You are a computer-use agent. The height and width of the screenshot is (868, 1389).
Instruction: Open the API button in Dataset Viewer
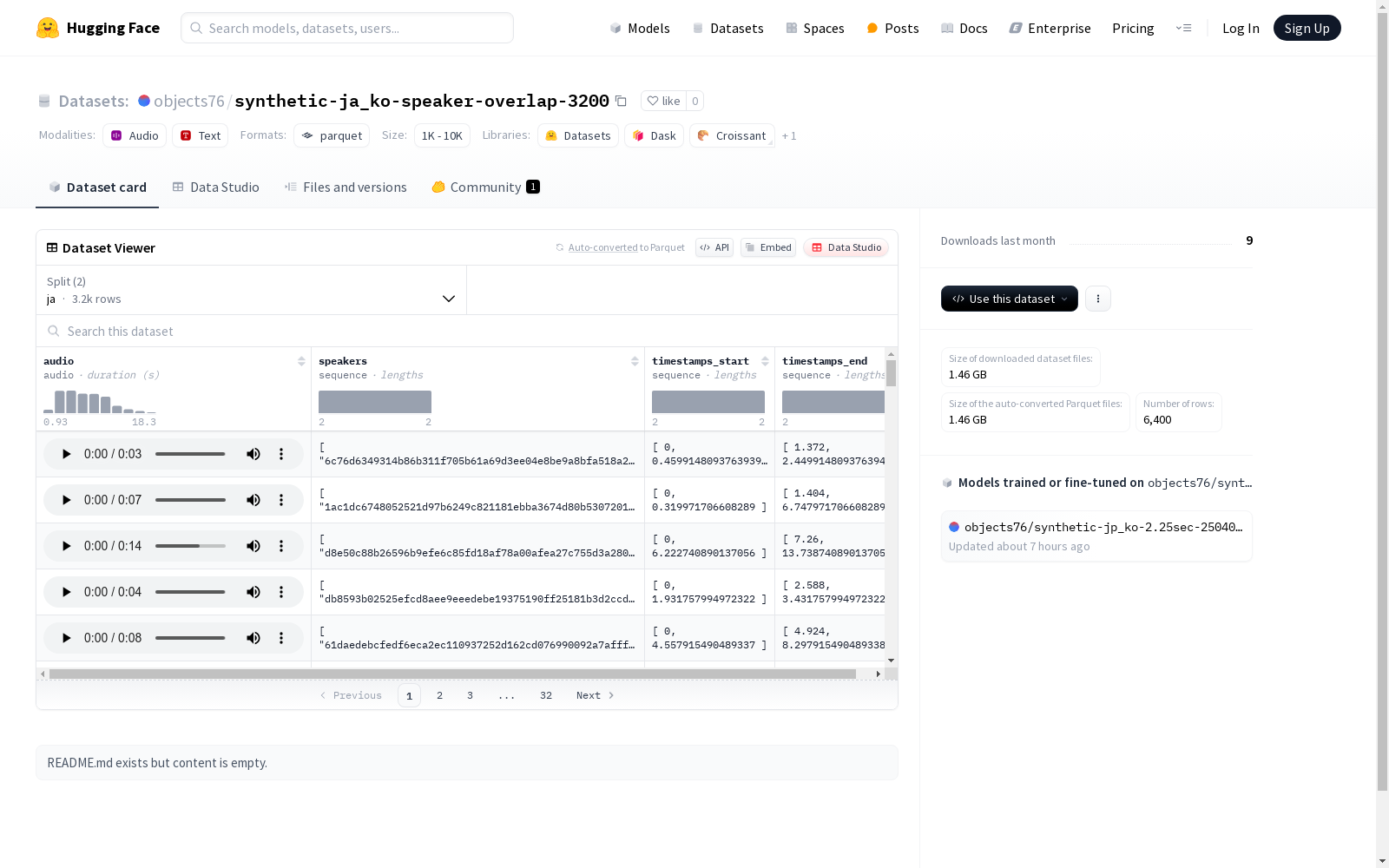(714, 247)
